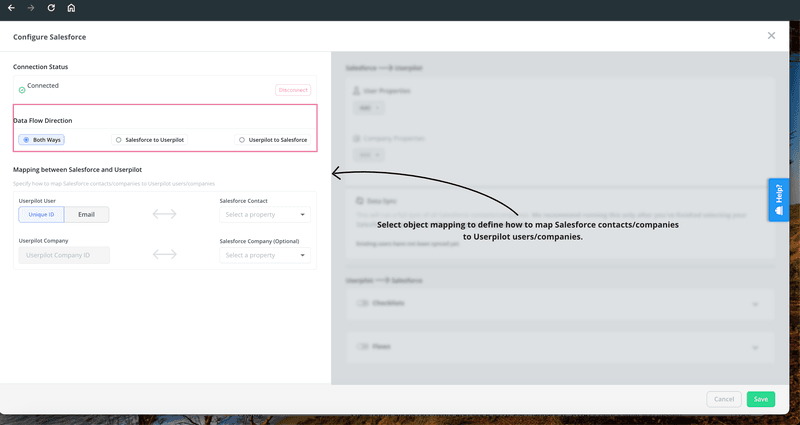Expand the Checklists section chevron
Viewport: 800px width, 425px height.
tap(755, 304)
